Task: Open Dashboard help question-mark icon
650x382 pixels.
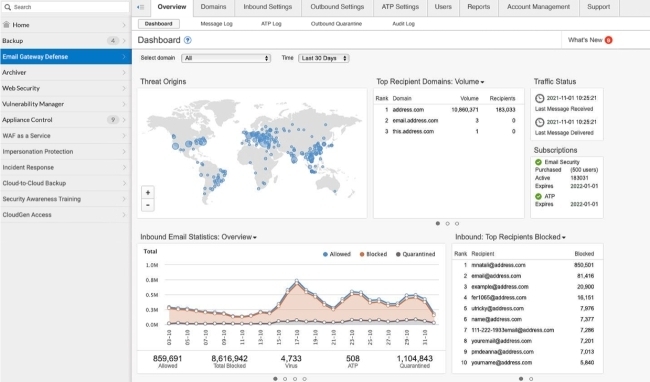Action: [x=188, y=40]
